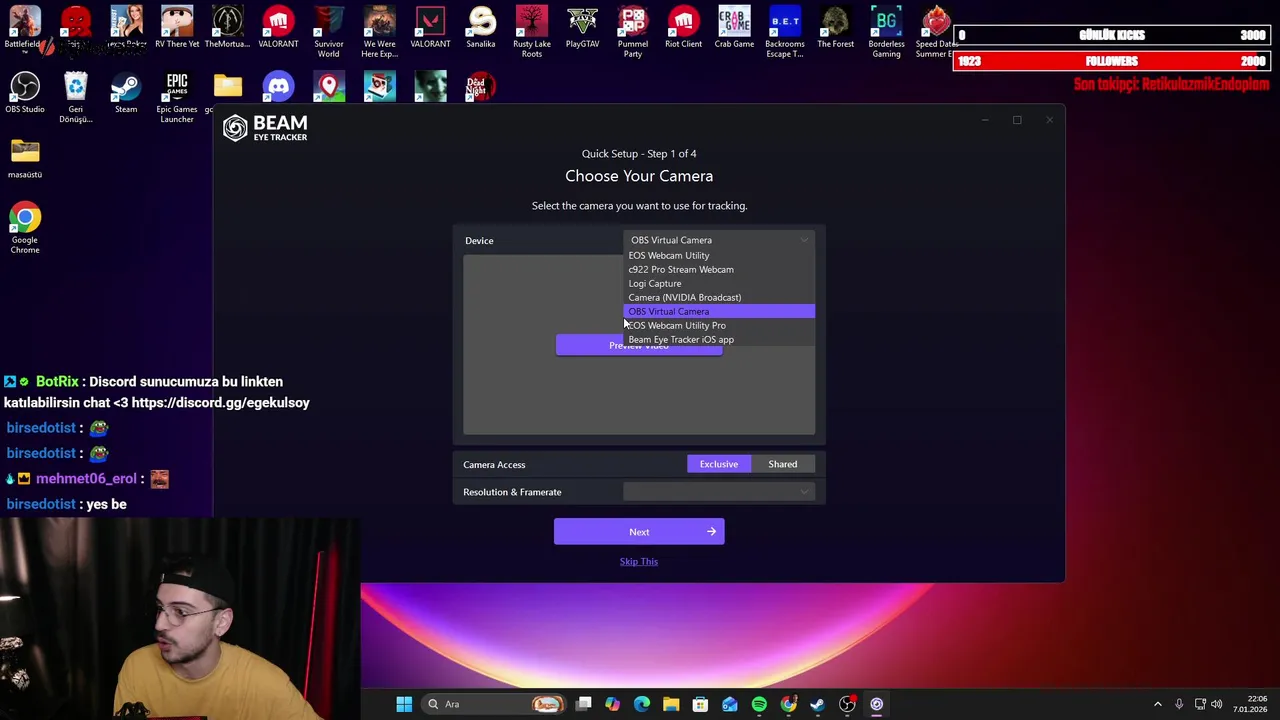Show hidden system tray icons

[1158, 704]
